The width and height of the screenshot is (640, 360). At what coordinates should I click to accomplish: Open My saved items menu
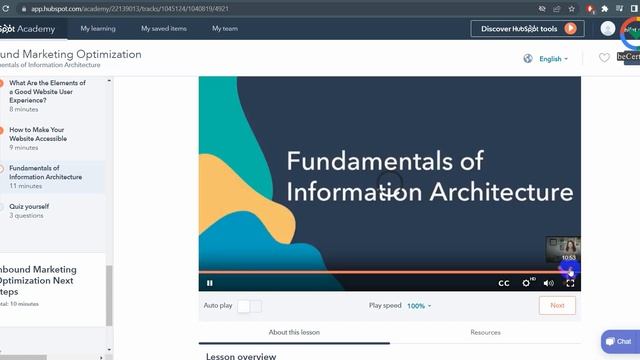tap(164, 29)
